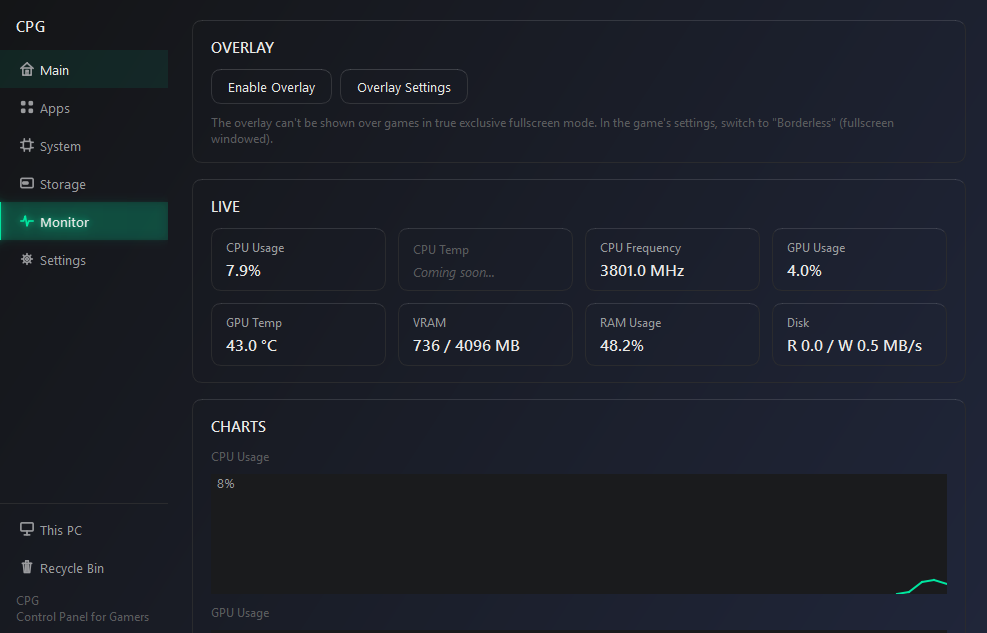
Task: Click the CHARTS section heading
Action: click(239, 427)
